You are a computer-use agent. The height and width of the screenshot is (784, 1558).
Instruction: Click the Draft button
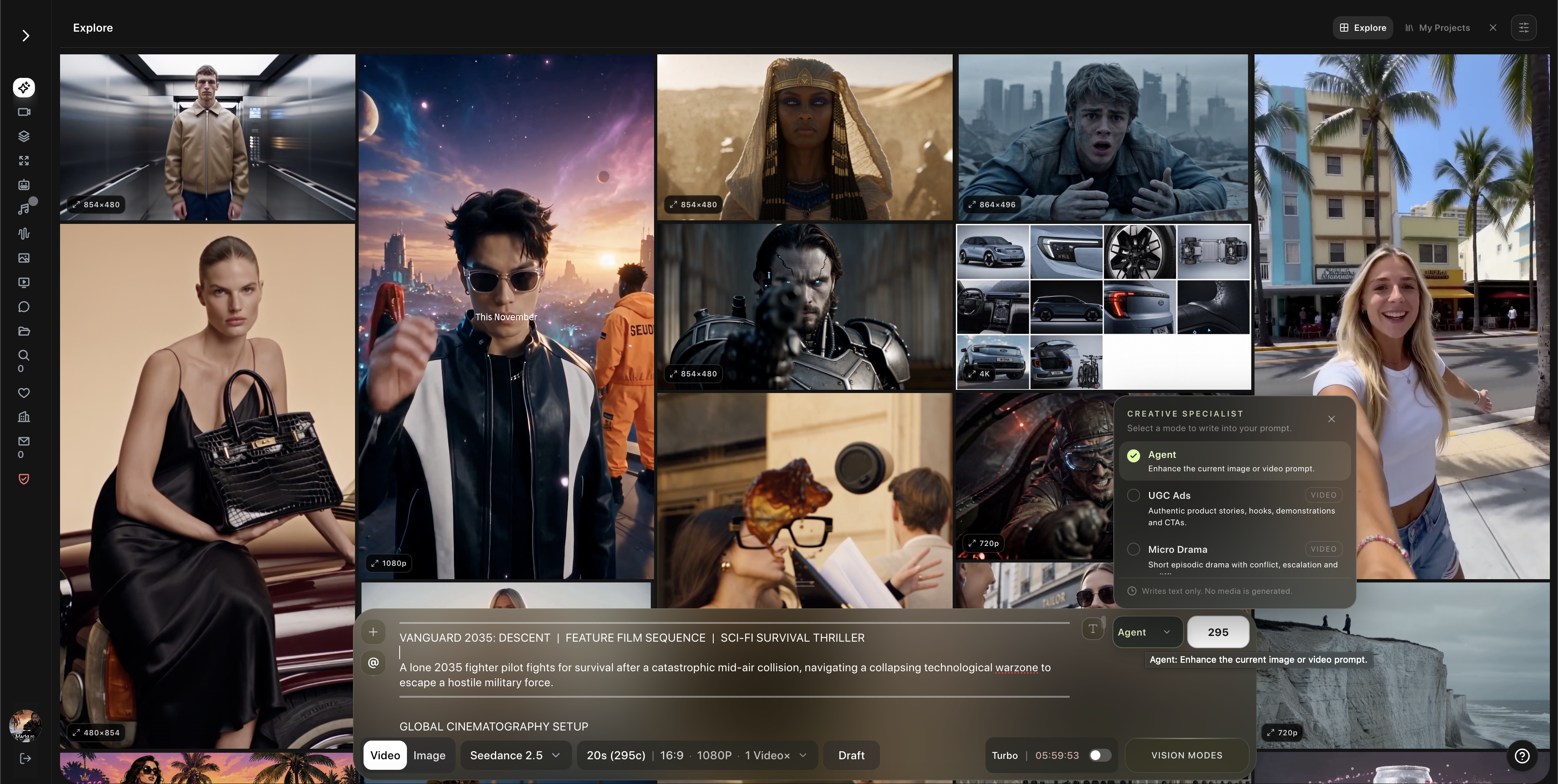point(851,756)
